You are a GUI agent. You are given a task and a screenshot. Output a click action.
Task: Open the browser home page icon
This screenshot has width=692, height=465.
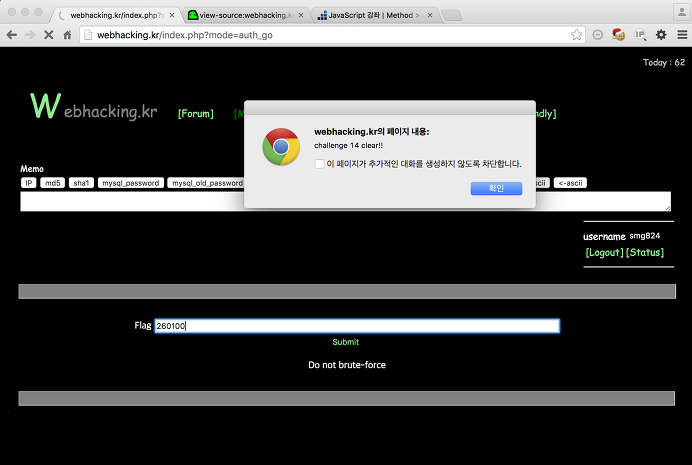point(67,35)
